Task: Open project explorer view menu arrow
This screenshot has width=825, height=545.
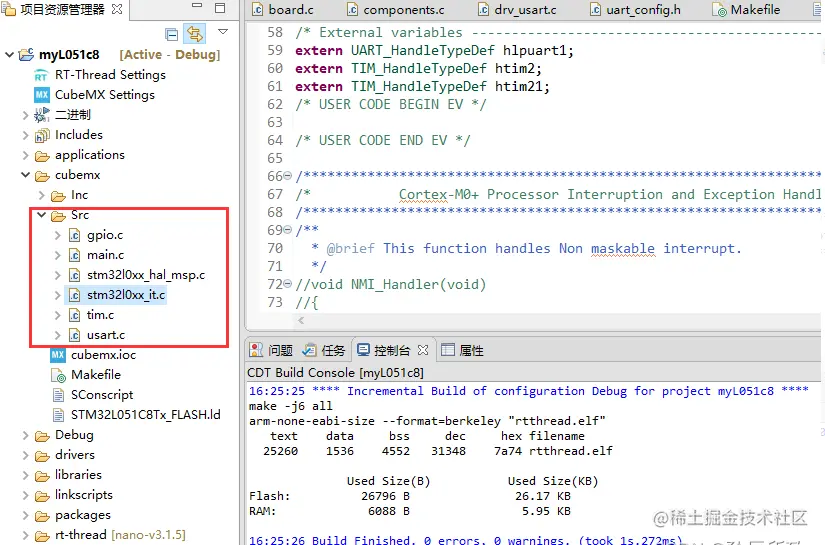Action: [223, 32]
